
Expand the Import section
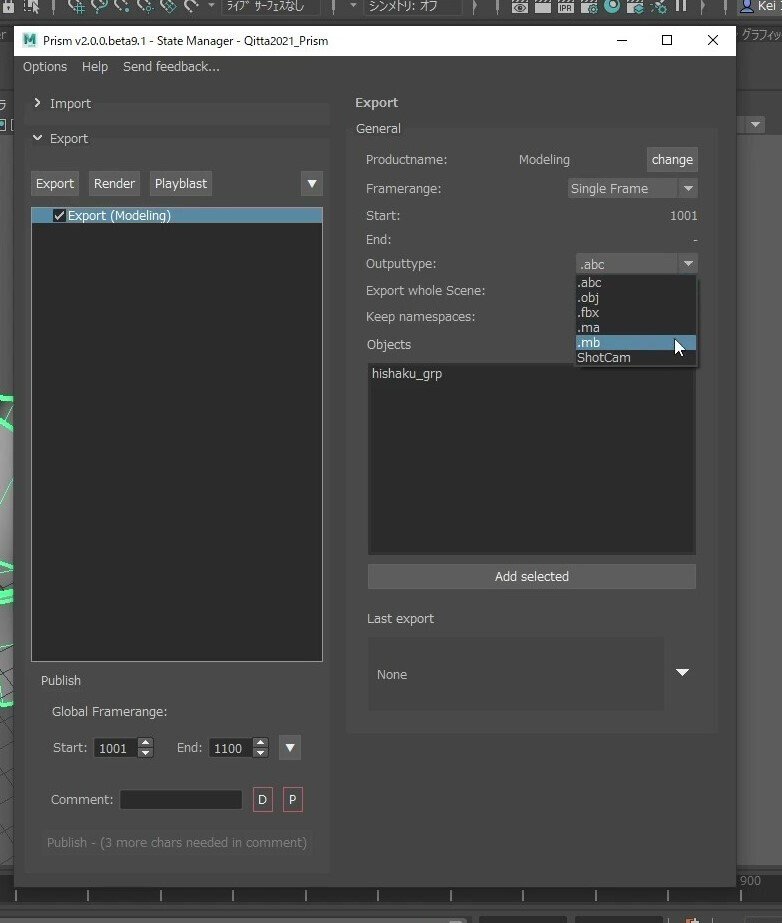[x=38, y=103]
